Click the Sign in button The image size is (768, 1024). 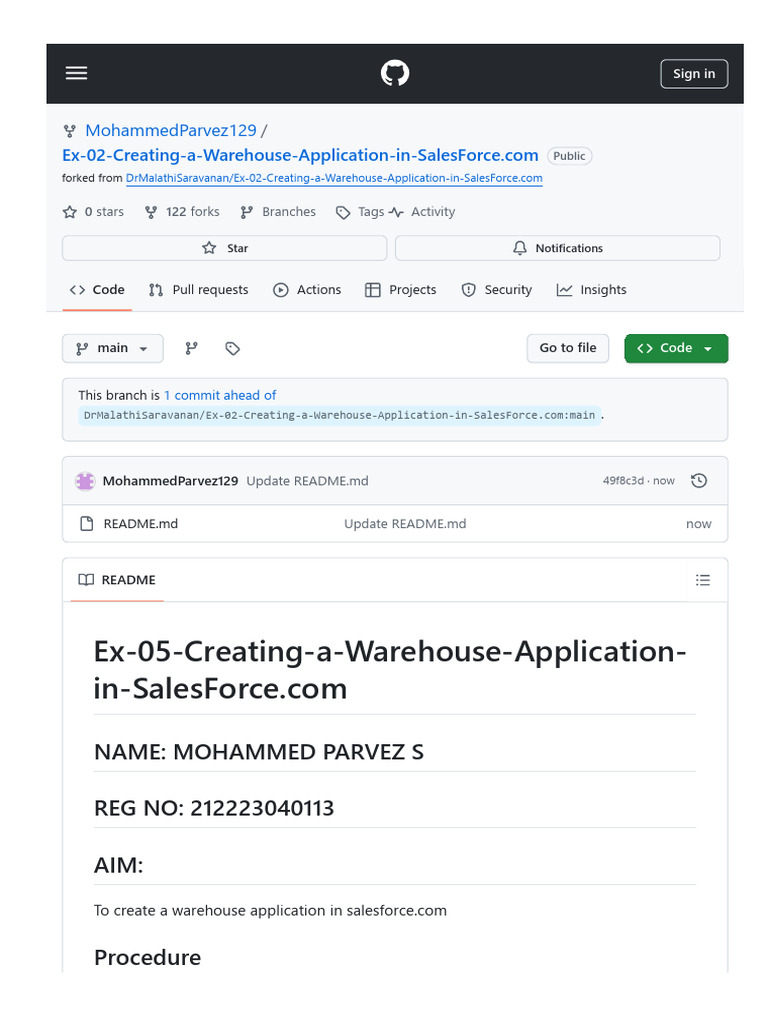pyautogui.click(x=694, y=74)
